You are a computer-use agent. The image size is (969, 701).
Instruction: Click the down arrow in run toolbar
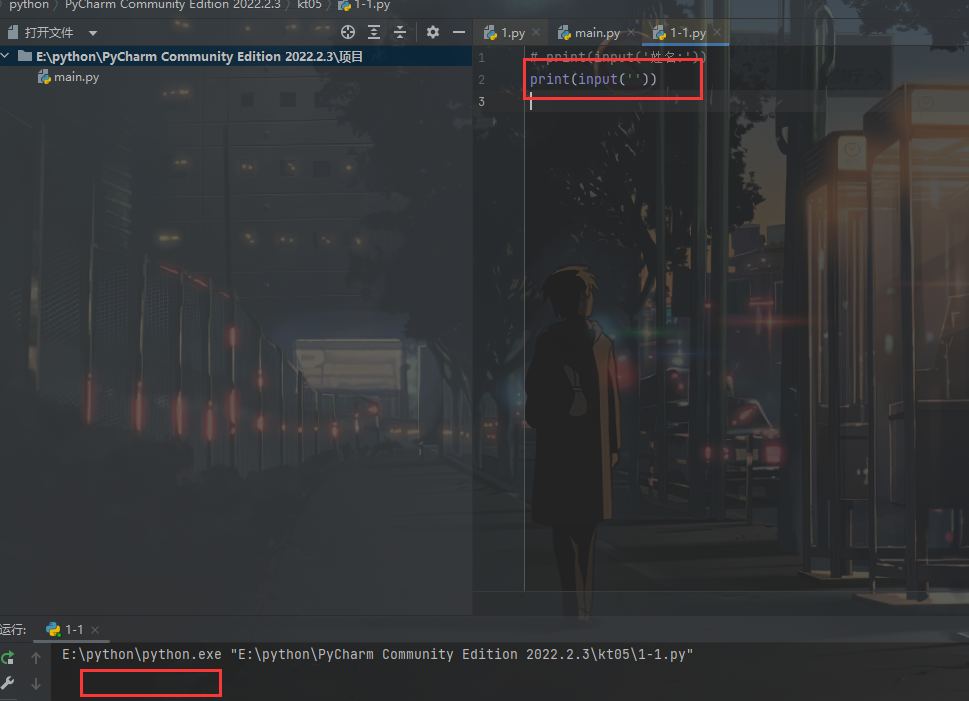(x=36, y=684)
